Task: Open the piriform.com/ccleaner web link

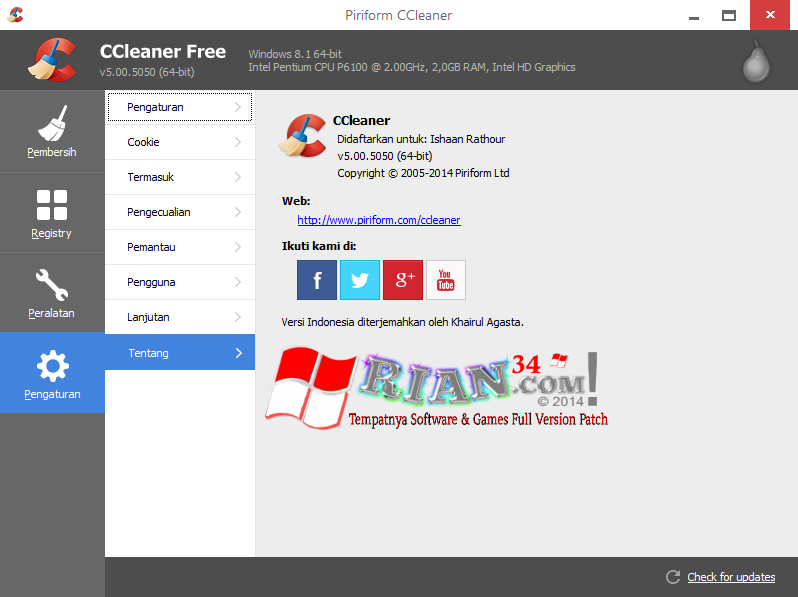Action: click(x=379, y=220)
